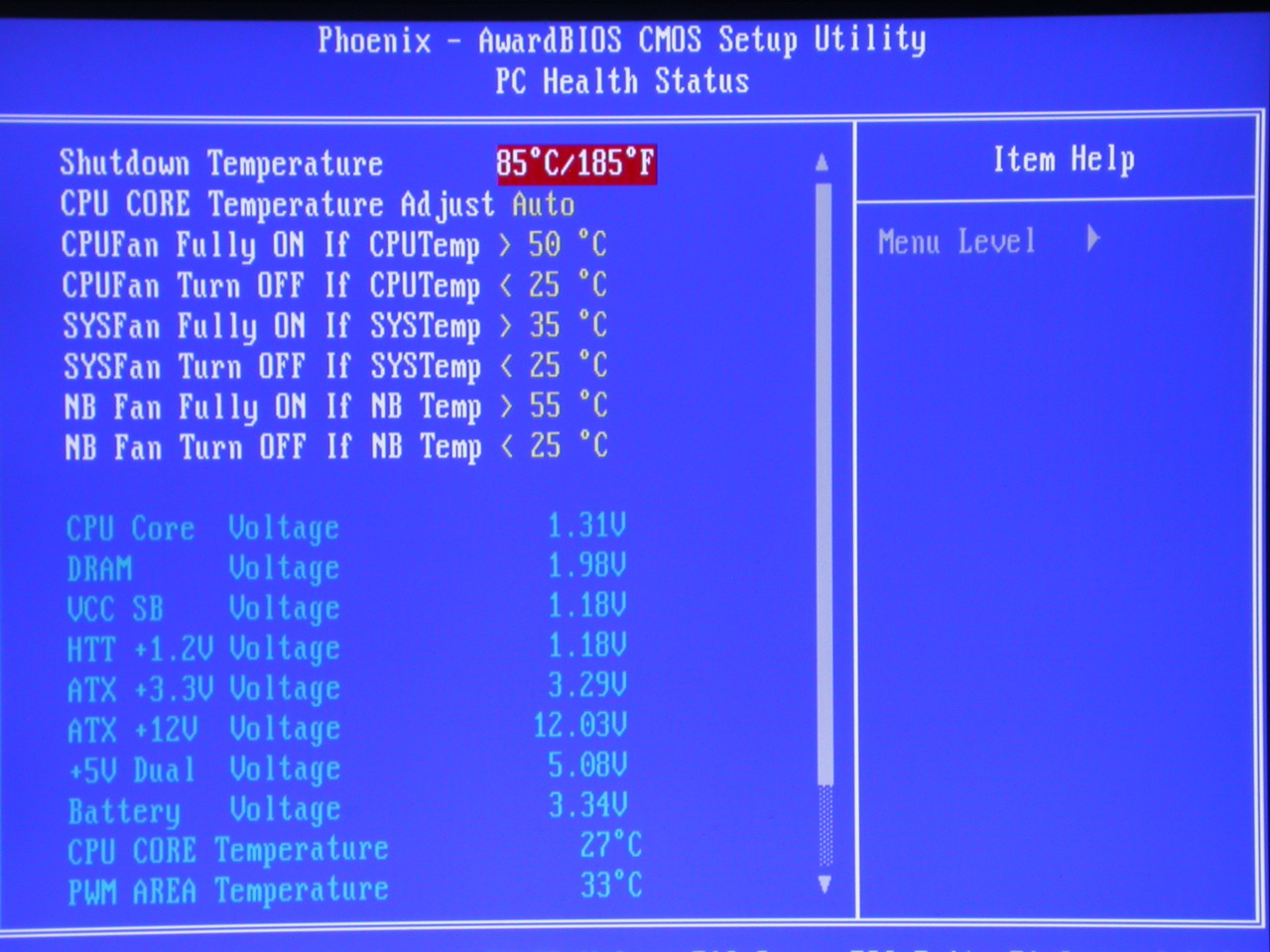Image resolution: width=1270 pixels, height=952 pixels.
Task: Click the ATX +3.3V reading 3.29V
Action: [587, 685]
